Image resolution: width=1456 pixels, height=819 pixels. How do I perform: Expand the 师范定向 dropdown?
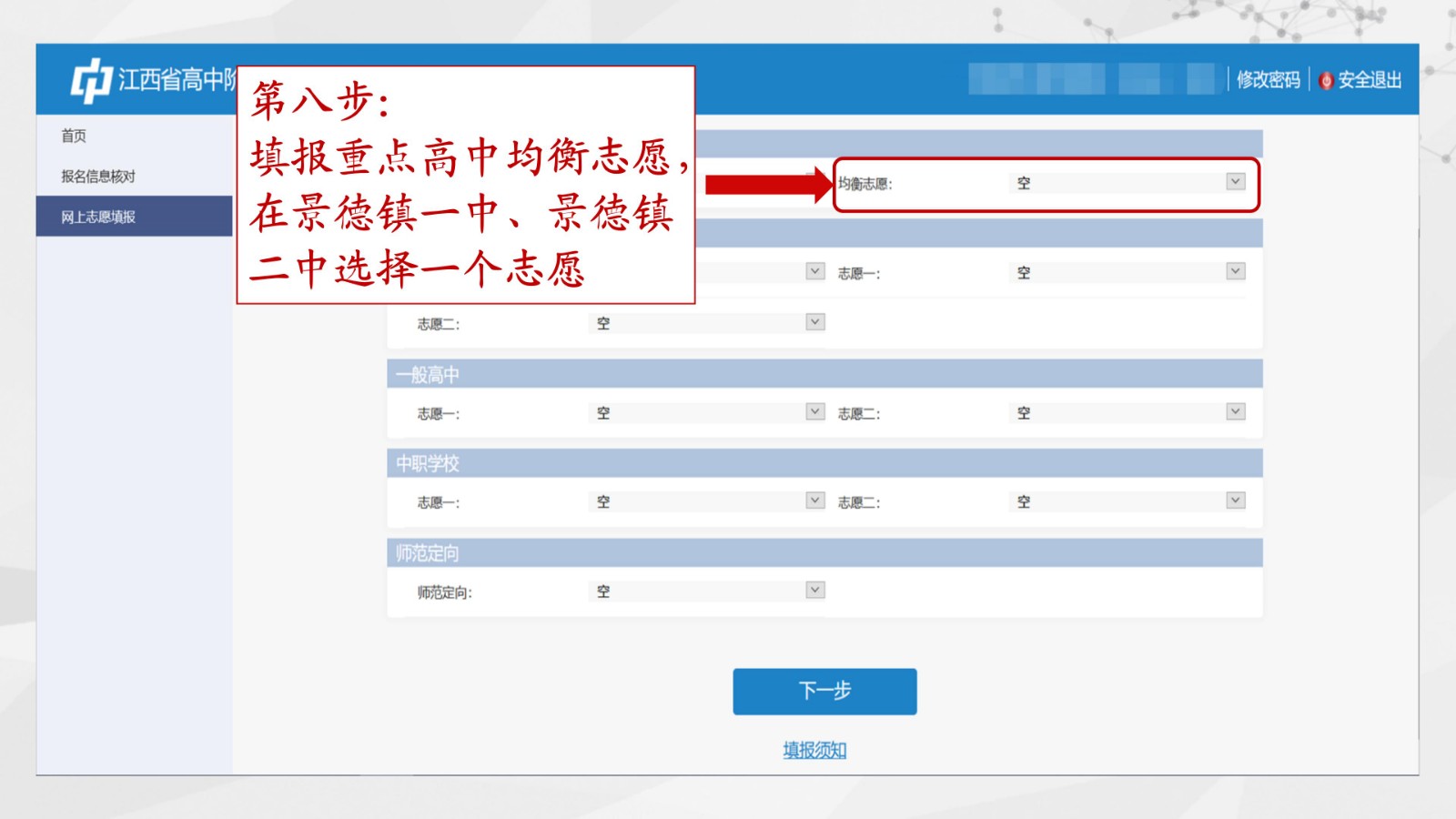pos(814,590)
